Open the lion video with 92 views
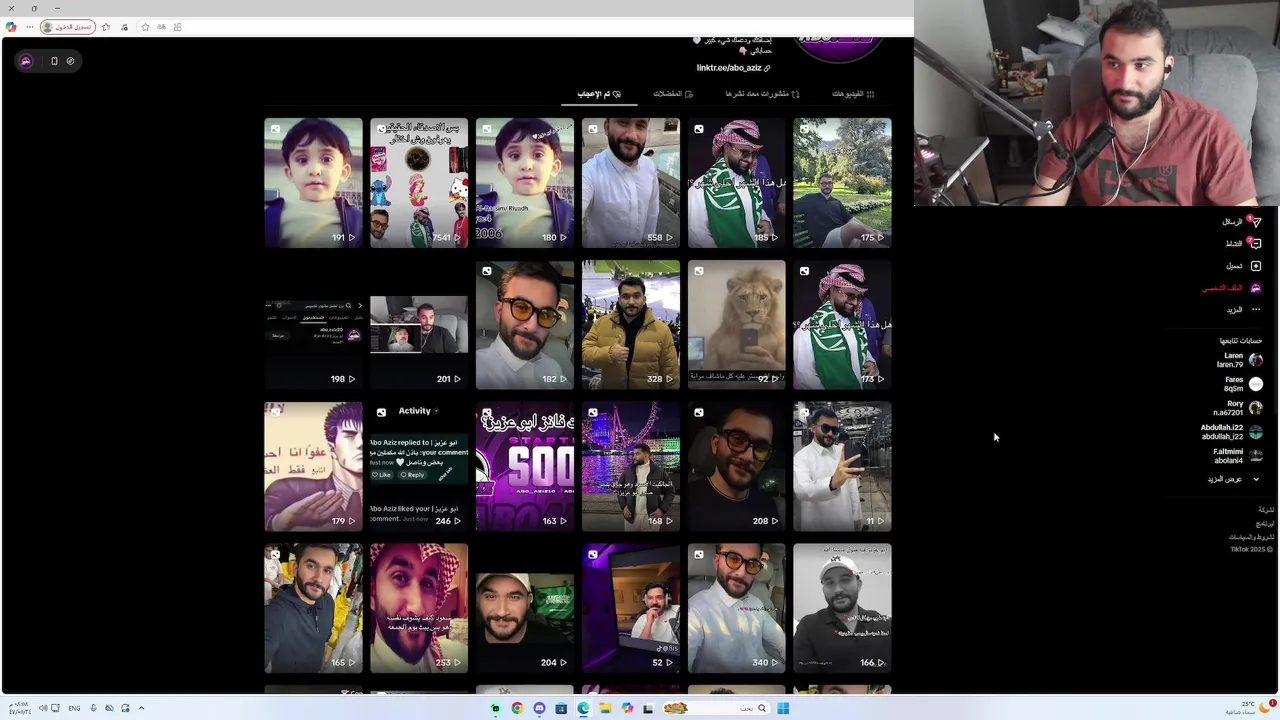Screen dimensions: 1280x720 tap(737, 325)
